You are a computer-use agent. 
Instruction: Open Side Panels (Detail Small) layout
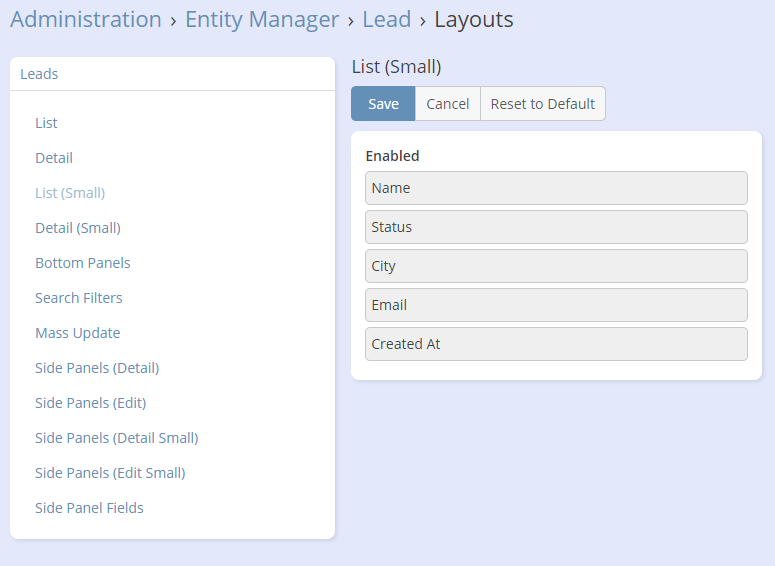pos(117,438)
